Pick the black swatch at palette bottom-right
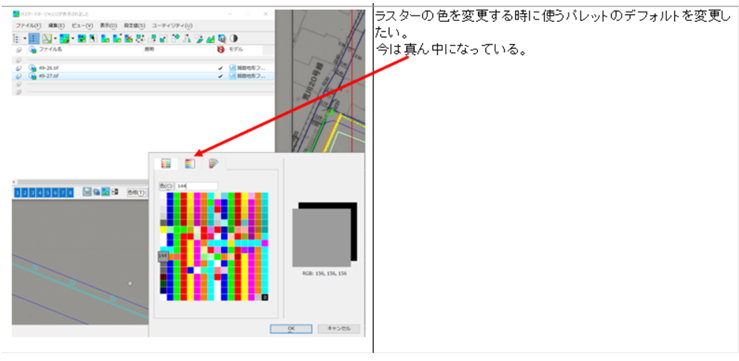The height and width of the screenshot is (361, 739). [265, 297]
